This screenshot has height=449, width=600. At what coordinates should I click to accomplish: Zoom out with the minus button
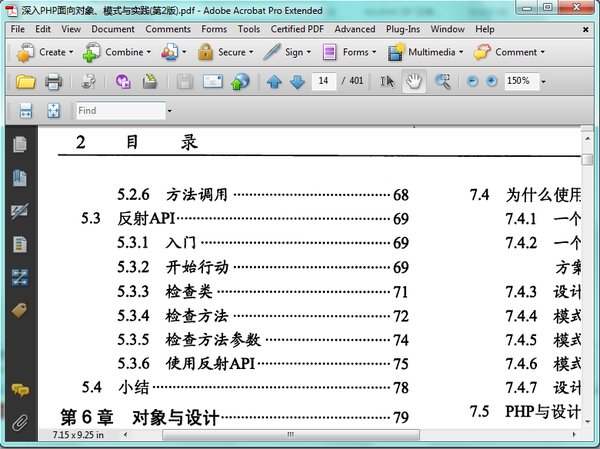click(x=473, y=81)
